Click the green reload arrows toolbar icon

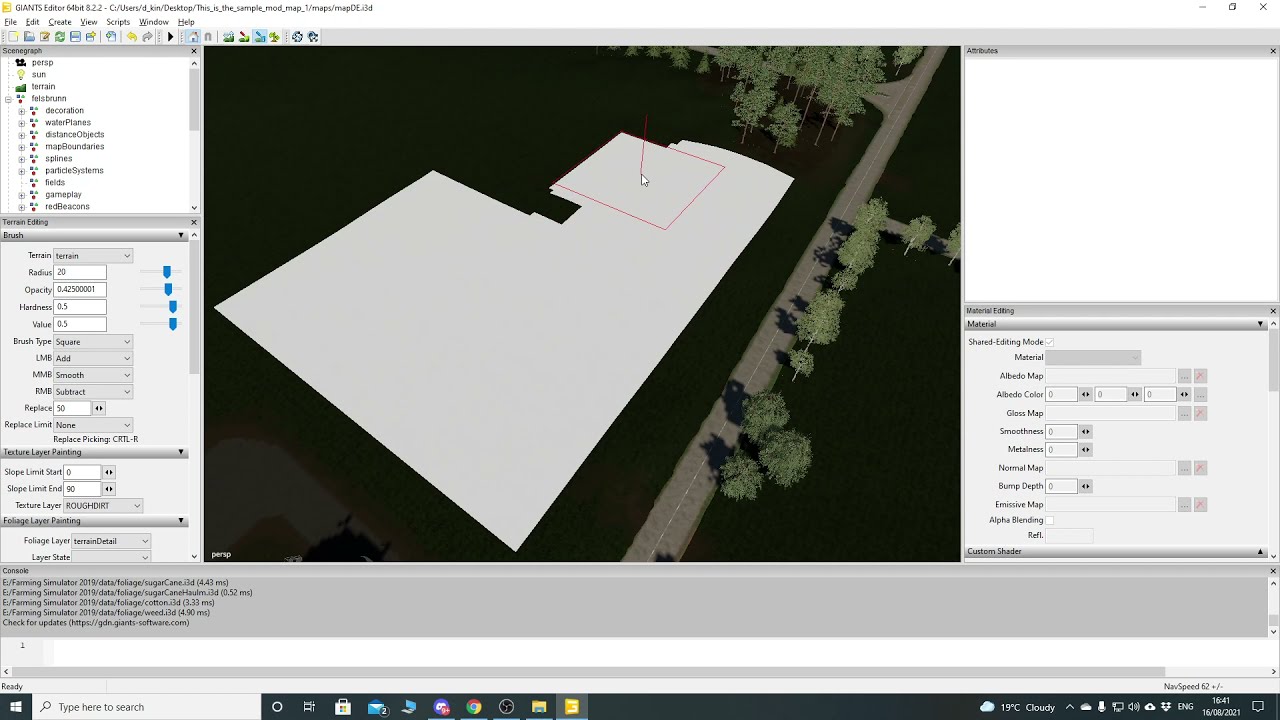pos(60,37)
